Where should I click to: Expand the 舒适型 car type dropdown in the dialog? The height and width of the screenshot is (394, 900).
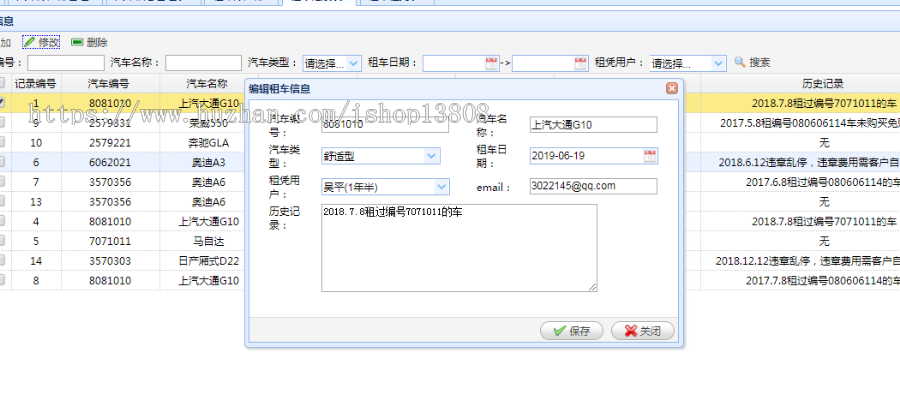(432, 156)
